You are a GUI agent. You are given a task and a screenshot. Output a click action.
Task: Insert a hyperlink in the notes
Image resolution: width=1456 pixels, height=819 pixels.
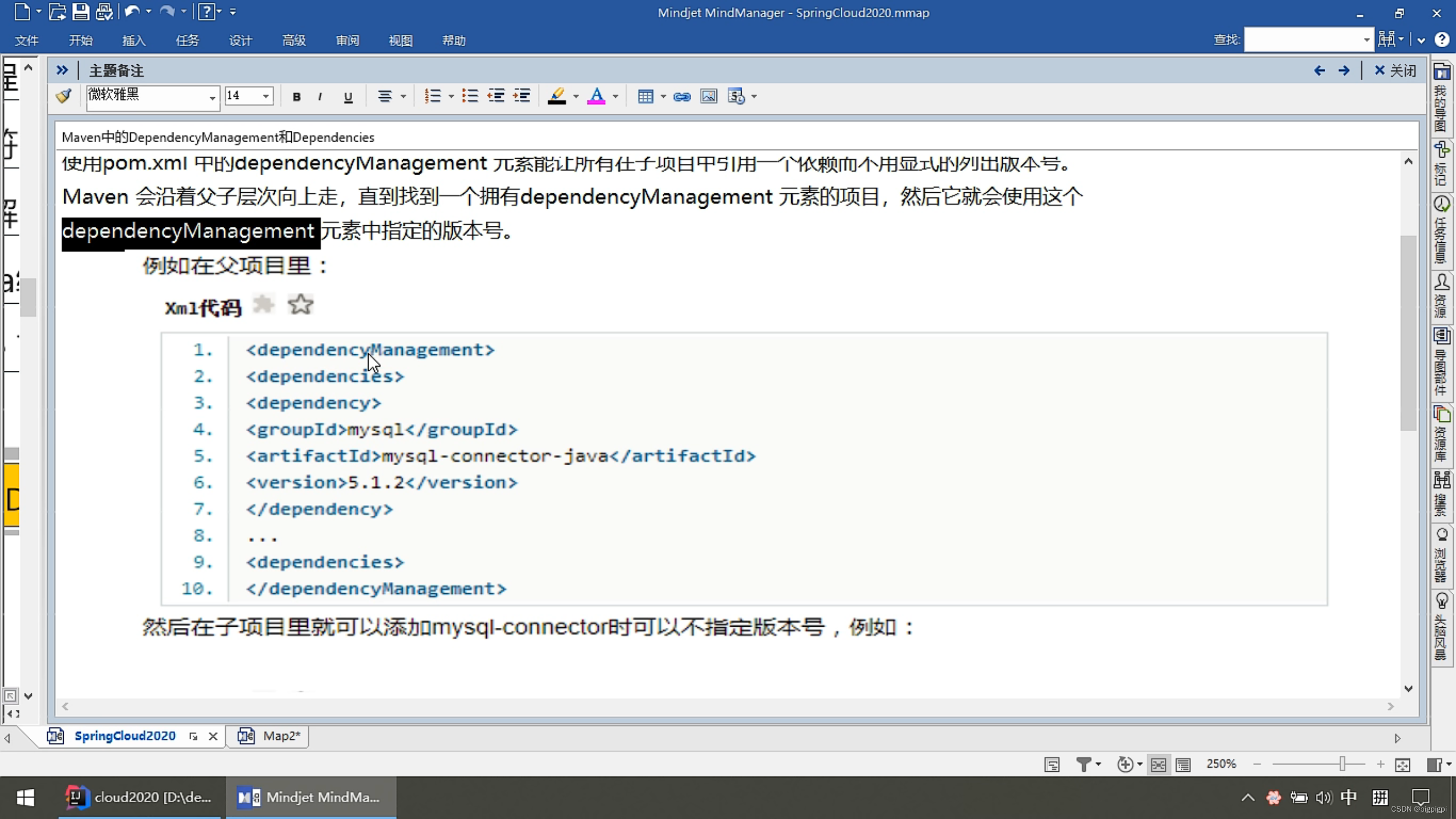(682, 96)
